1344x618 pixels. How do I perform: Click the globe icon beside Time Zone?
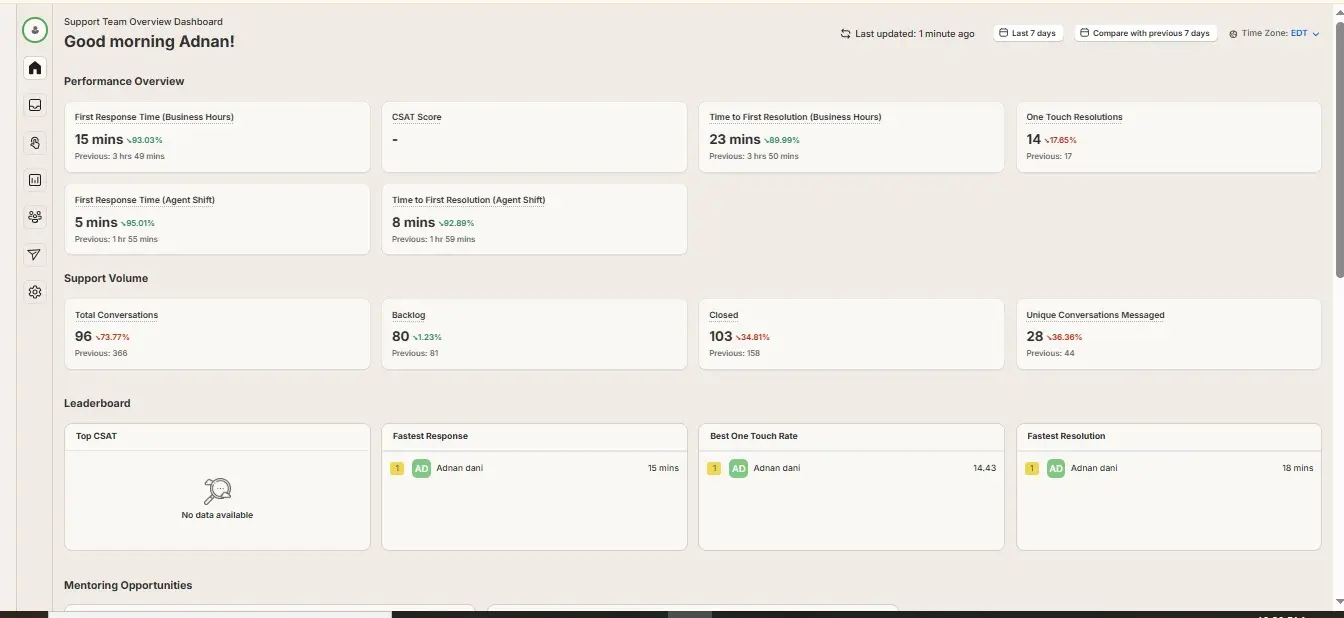click(x=1233, y=34)
